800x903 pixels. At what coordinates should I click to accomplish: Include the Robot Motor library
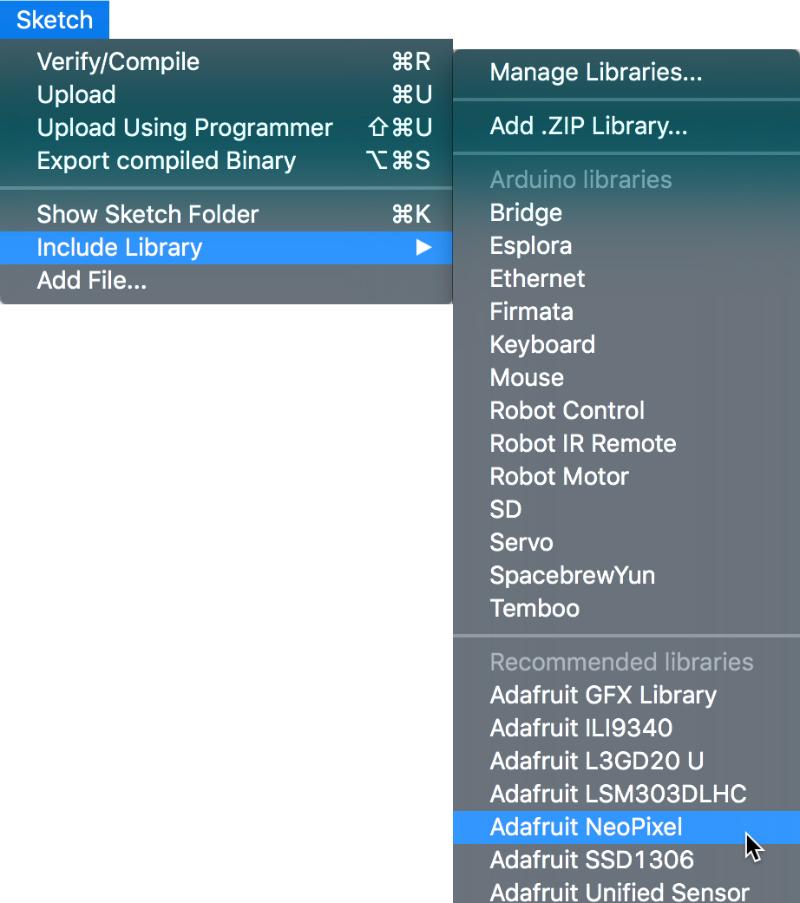tap(627, 476)
